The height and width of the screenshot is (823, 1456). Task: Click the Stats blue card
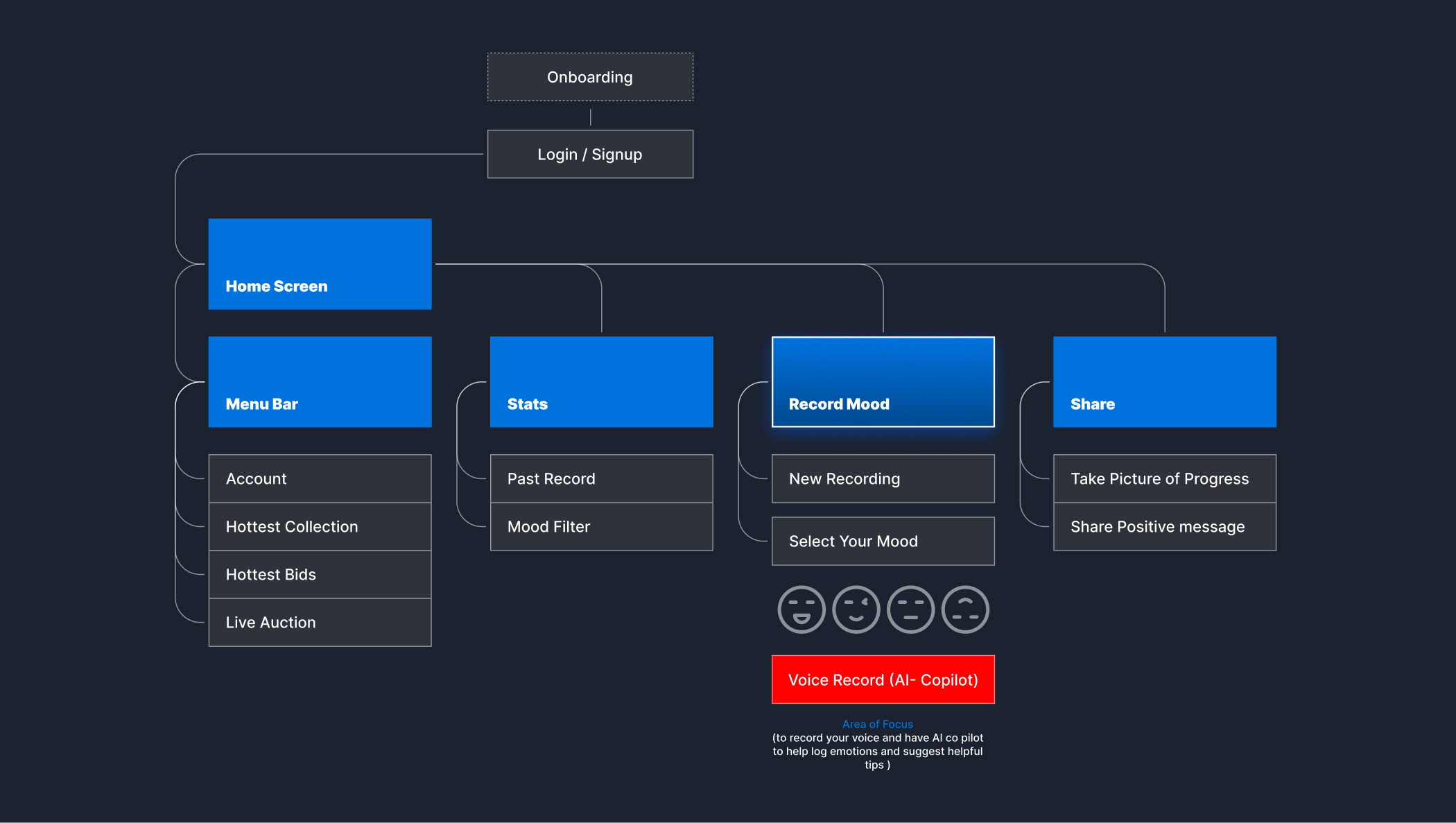point(601,382)
